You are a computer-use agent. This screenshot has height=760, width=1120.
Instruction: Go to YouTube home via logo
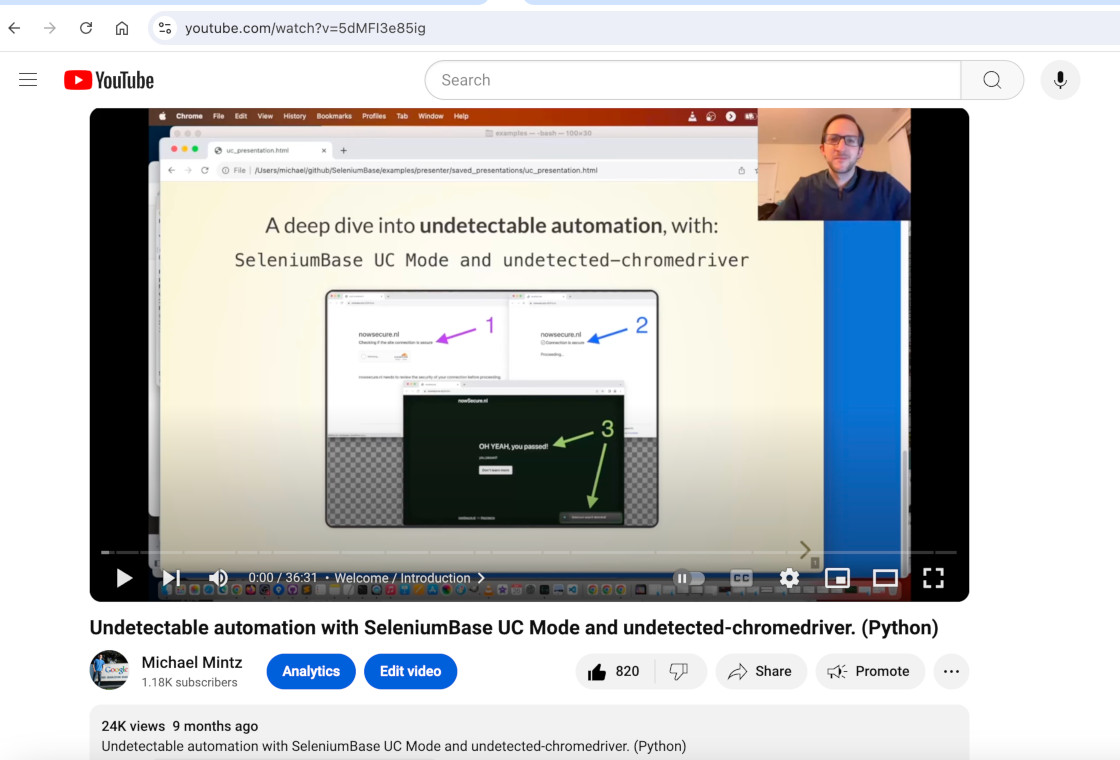[109, 80]
